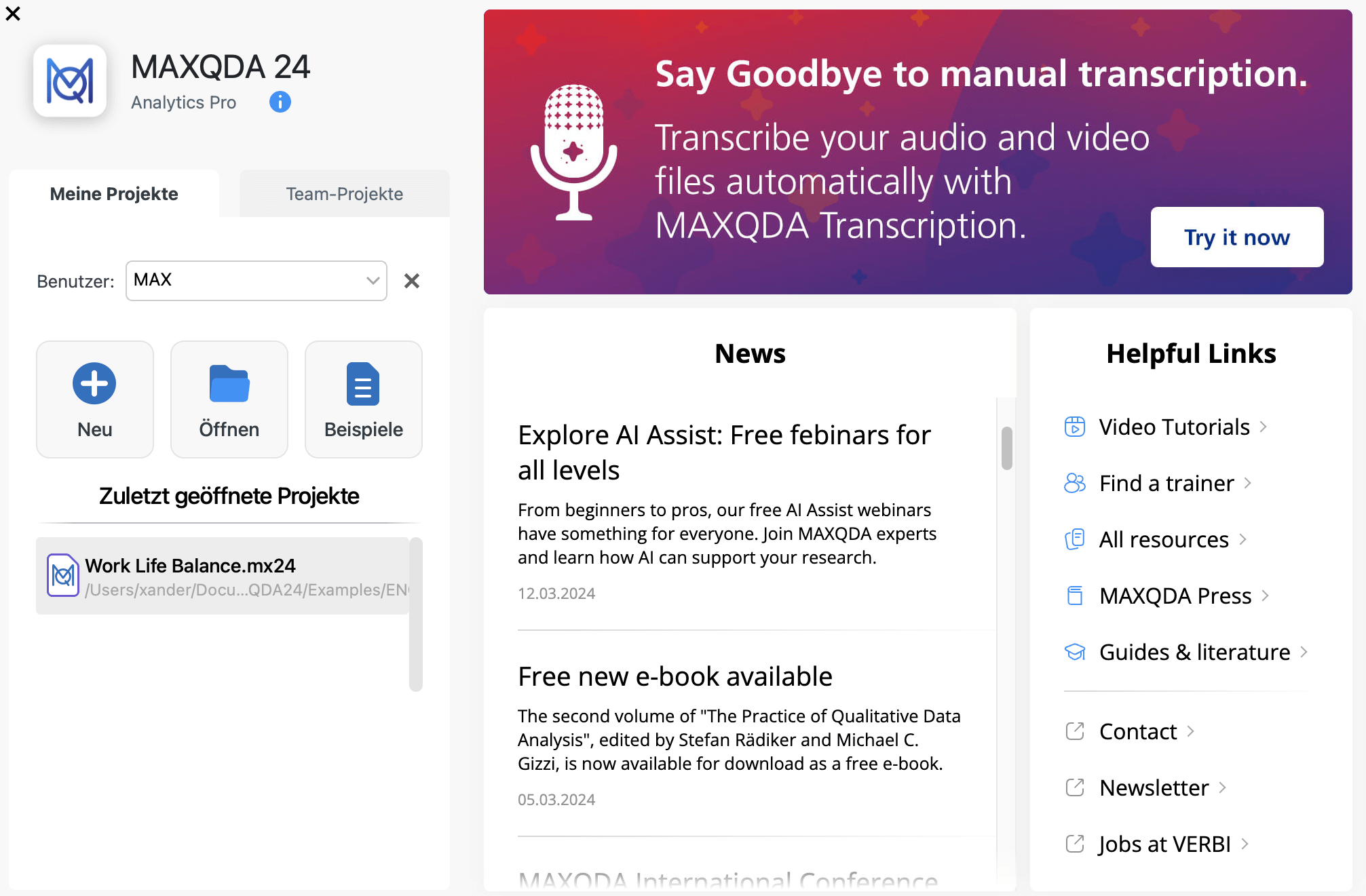Viewport: 1366px width, 896px height.
Task: Click the blue plus Neu icon
Action: [x=94, y=383]
